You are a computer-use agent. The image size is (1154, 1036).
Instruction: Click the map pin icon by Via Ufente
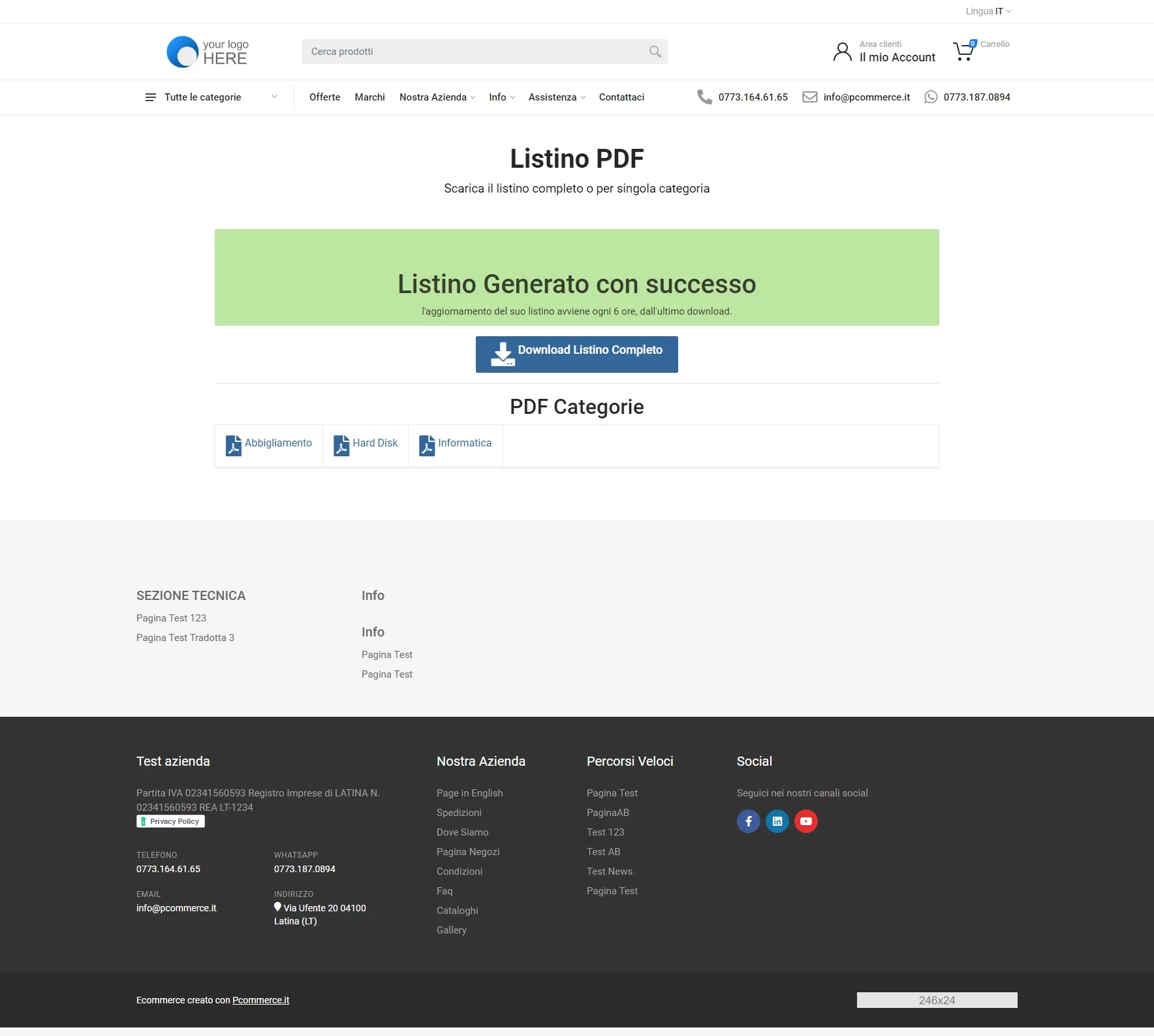click(x=277, y=907)
